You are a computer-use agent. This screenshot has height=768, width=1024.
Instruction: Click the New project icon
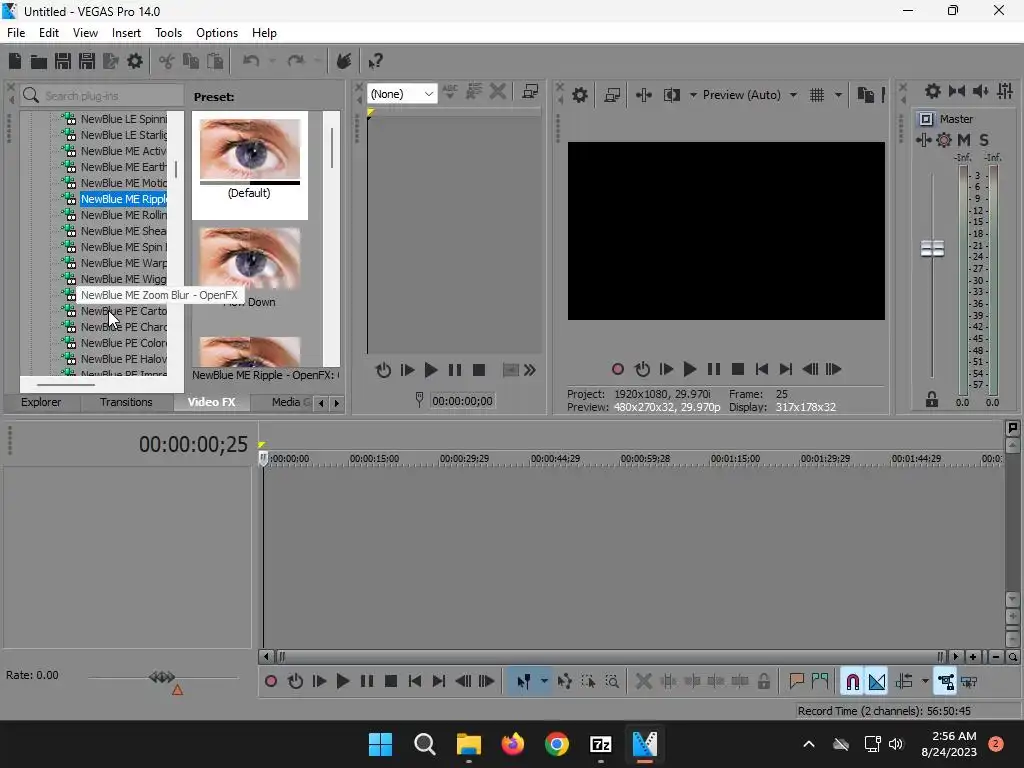(x=15, y=61)
